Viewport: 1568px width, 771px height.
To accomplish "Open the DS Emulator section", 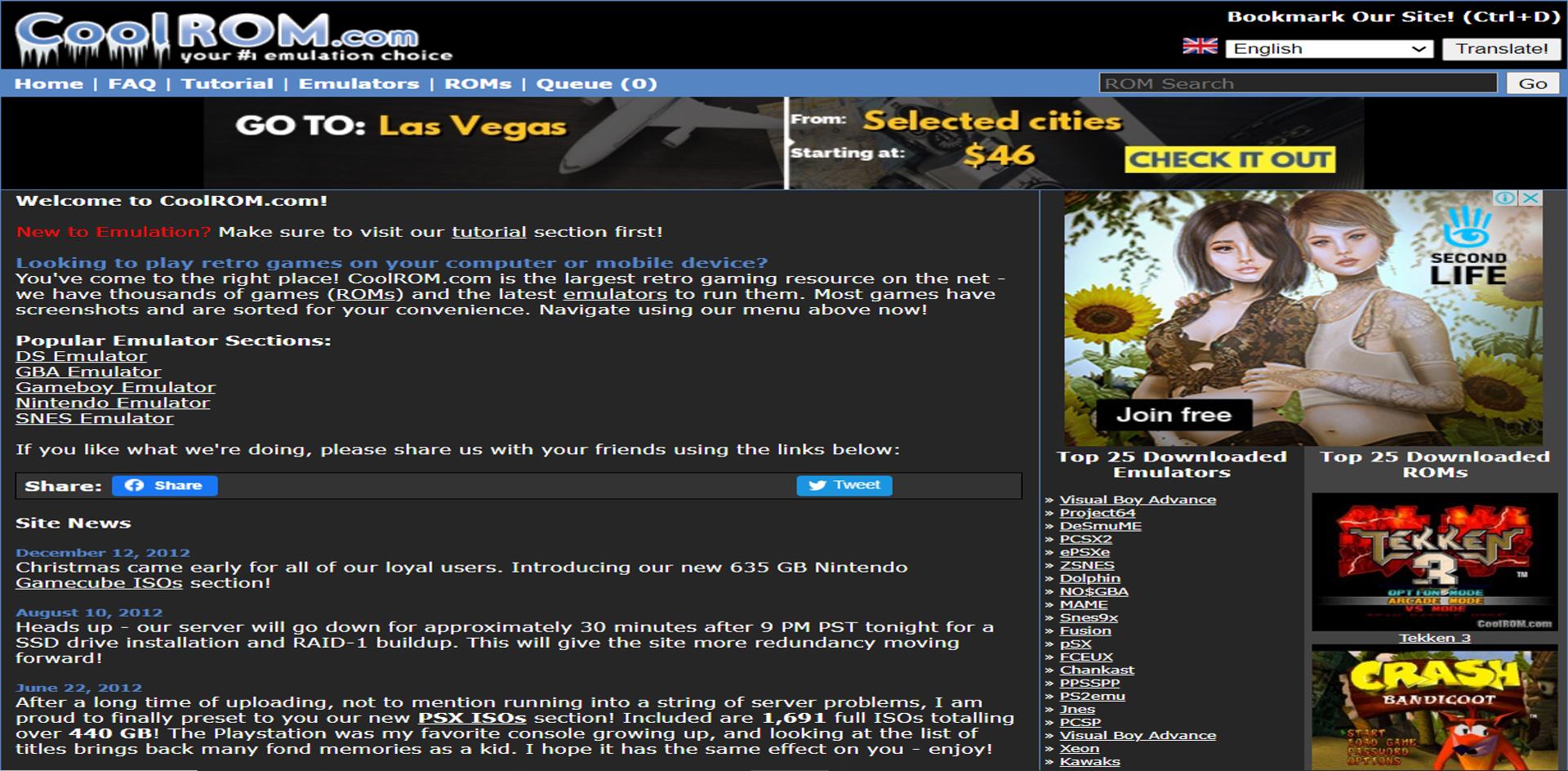I will [81, 355].
